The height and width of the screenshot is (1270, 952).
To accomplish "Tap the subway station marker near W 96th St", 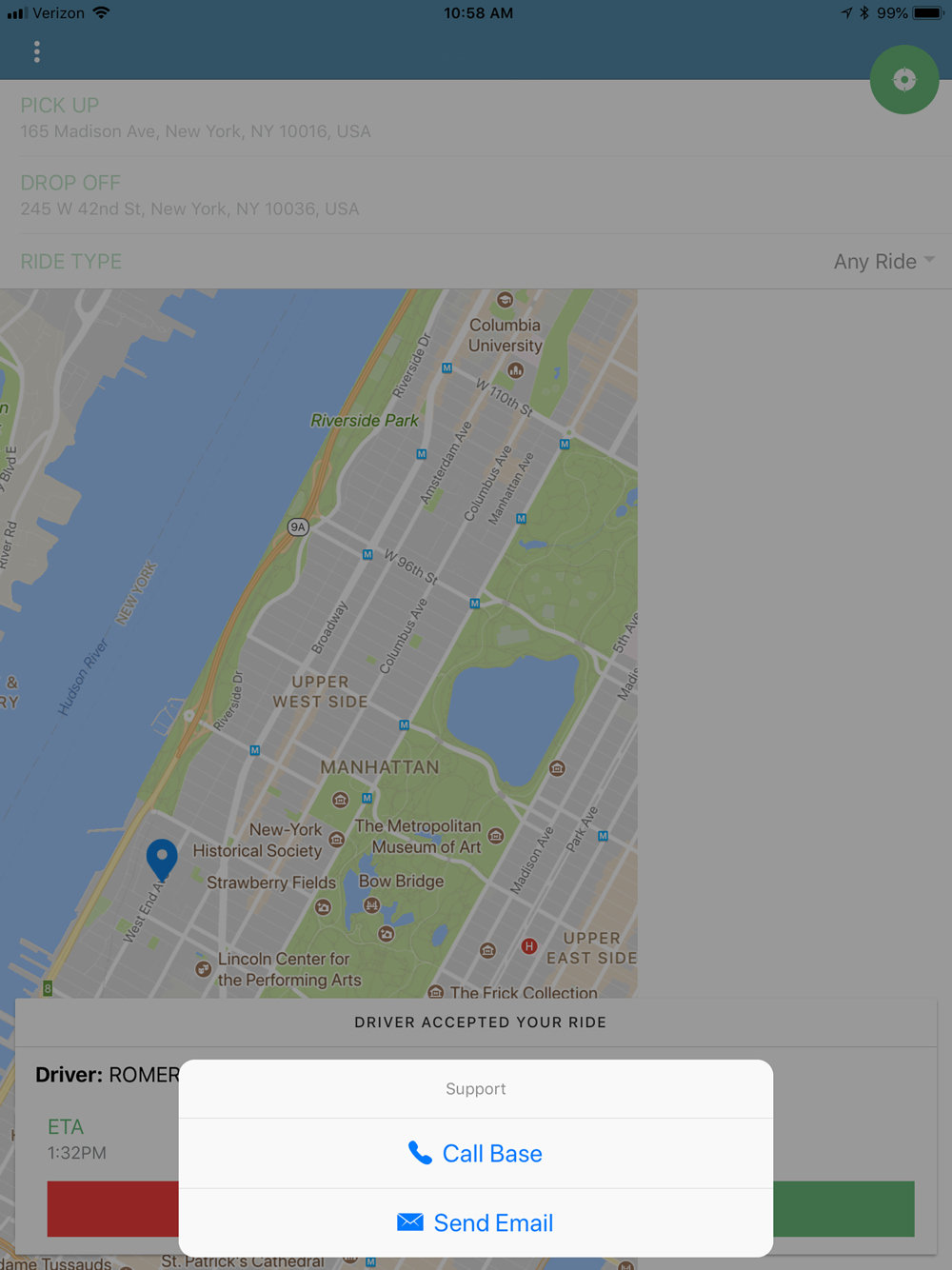I will pyautogui.click(x=367, y=554).
